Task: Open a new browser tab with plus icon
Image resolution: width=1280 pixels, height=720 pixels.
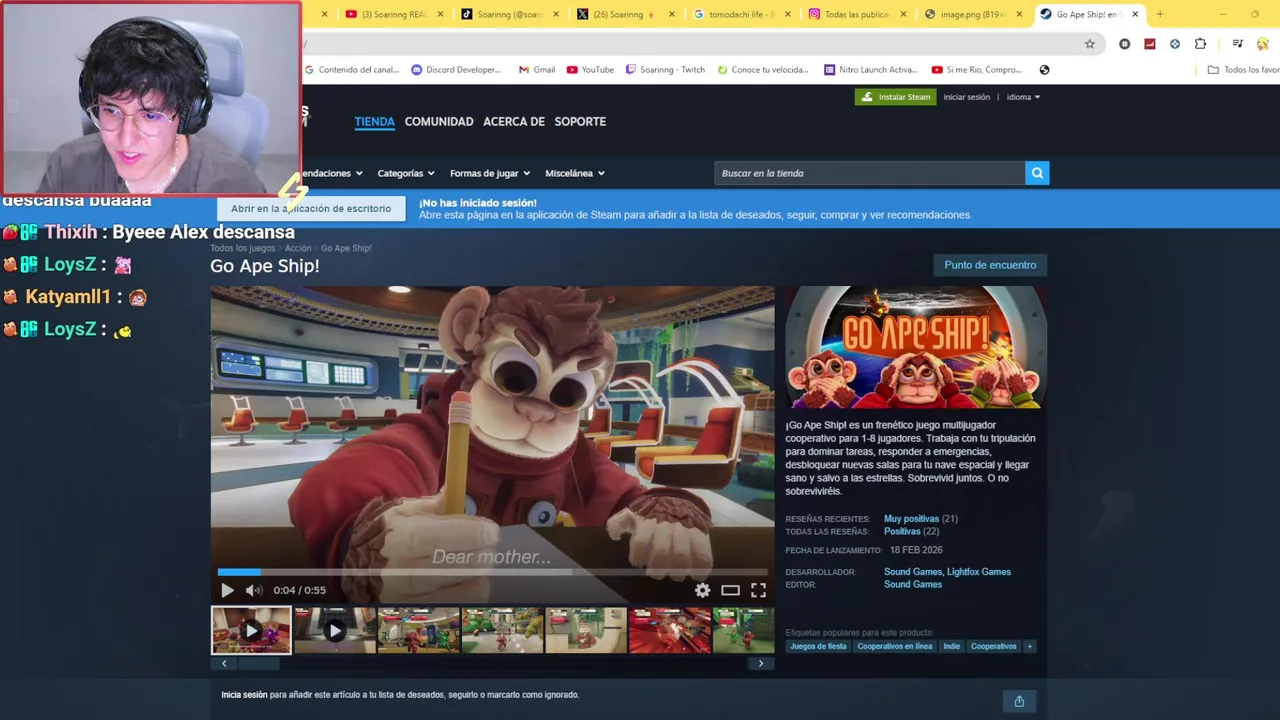Action: click(x=1160, y=14)
